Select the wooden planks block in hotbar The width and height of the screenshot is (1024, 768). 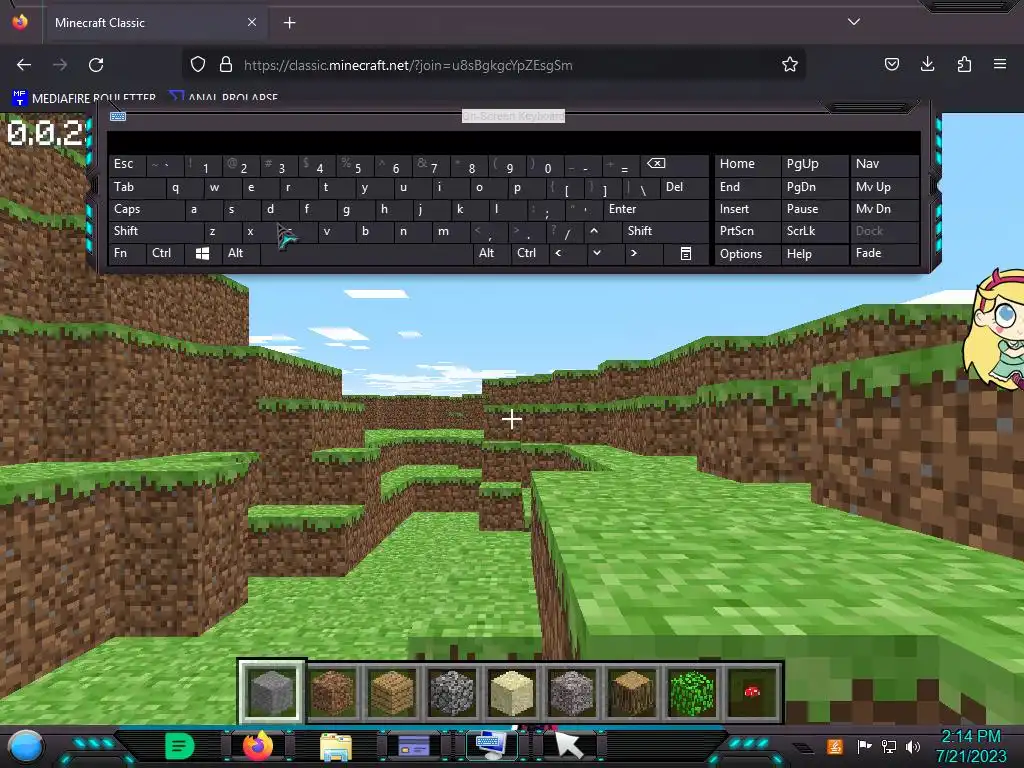(x=392, y=692)
